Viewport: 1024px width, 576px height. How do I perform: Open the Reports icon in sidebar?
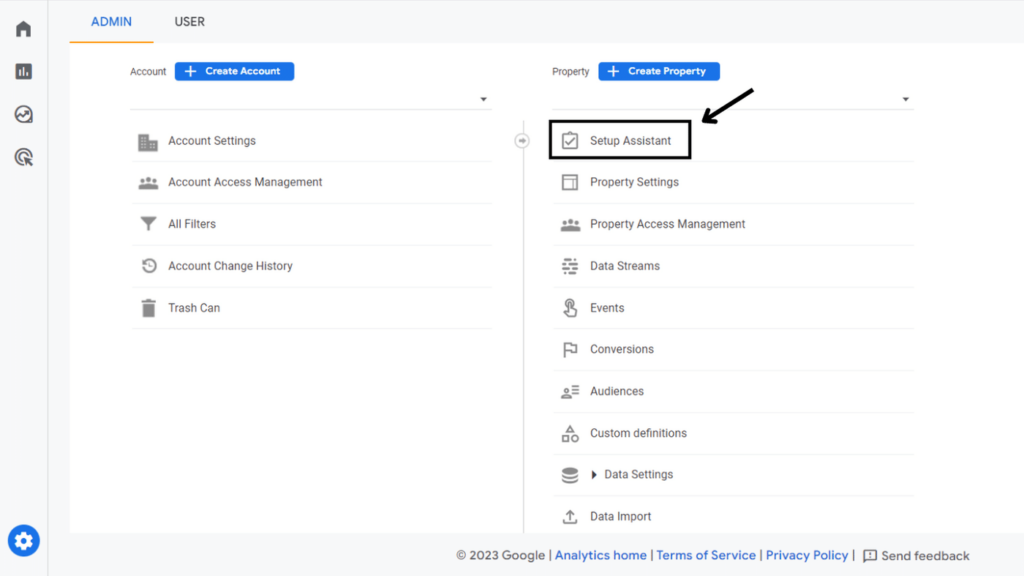click(x=23, y=71)
